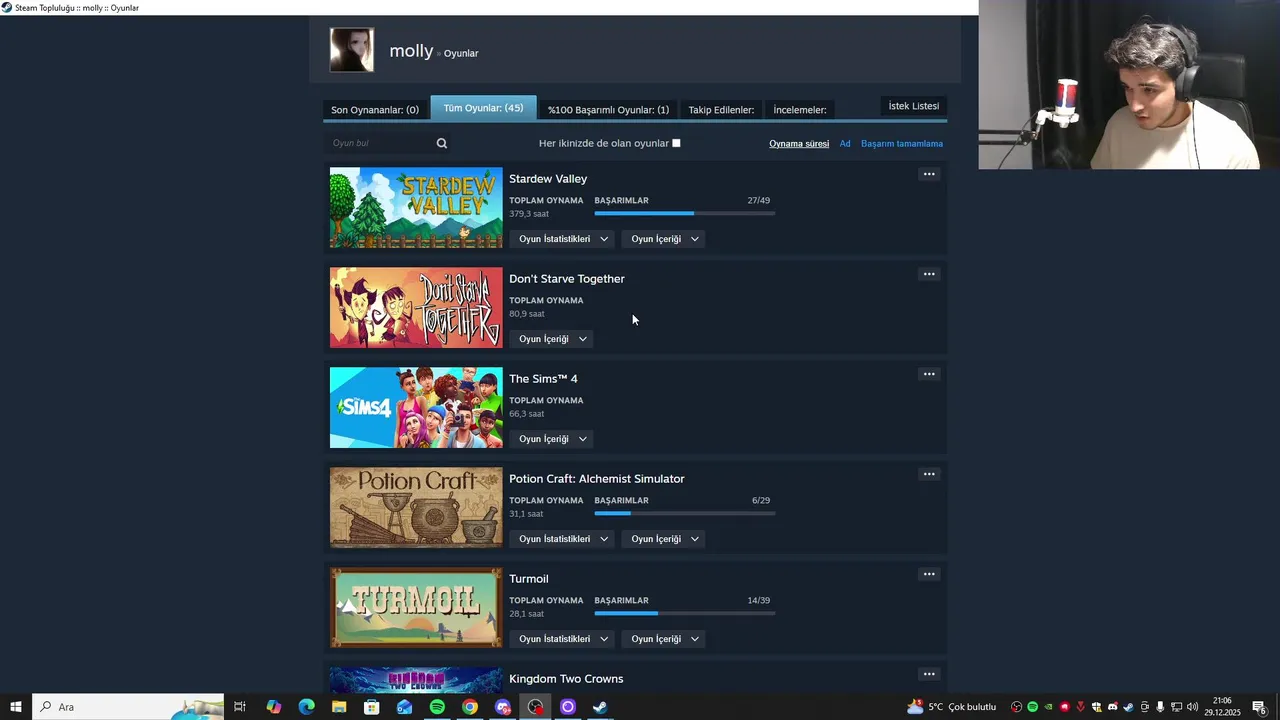Click the NVIDIA tray icon
This screenshot has width=1280, height=720.
pyautogui.click(x=1048, y=707)
